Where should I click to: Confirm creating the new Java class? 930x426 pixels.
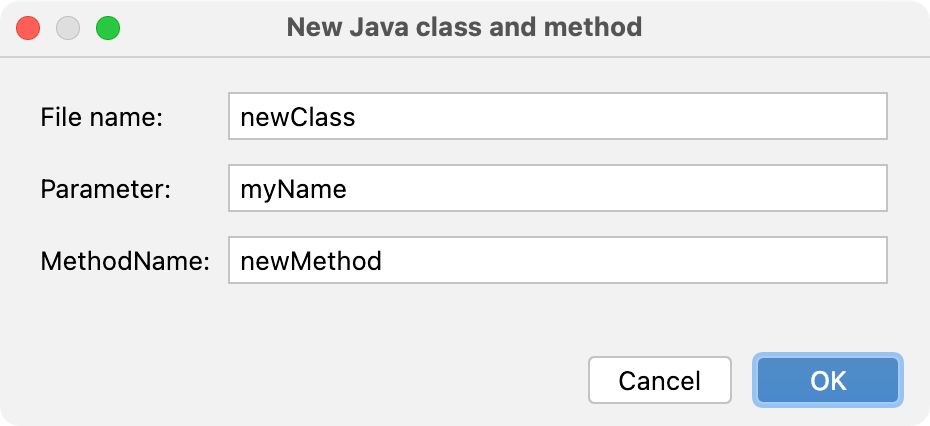tap(828, 380)
